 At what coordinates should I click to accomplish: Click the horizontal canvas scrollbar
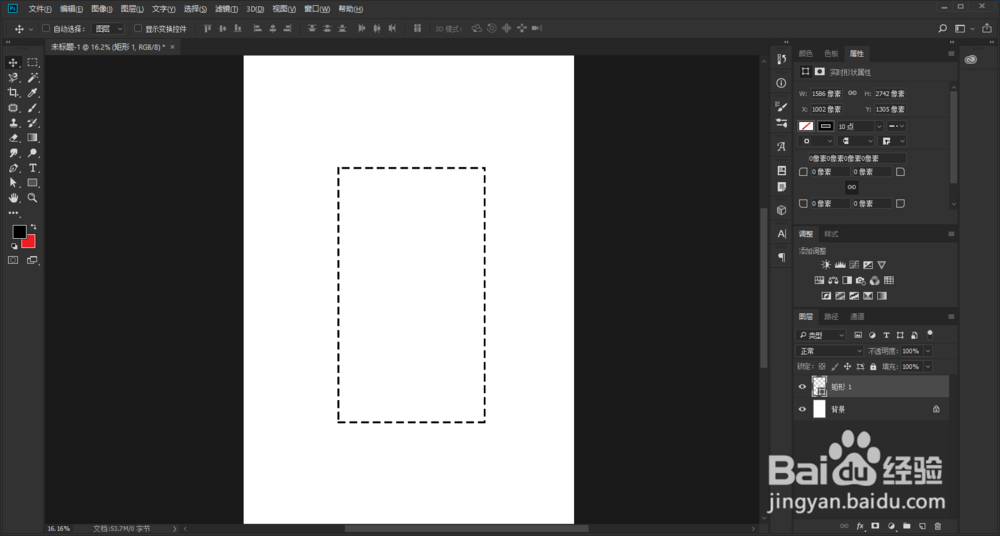coord(467,528)
